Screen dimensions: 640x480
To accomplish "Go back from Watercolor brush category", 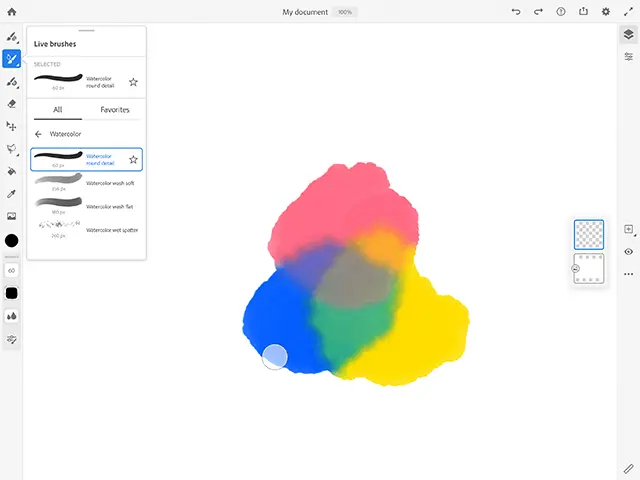I will [x=38, y=133].
